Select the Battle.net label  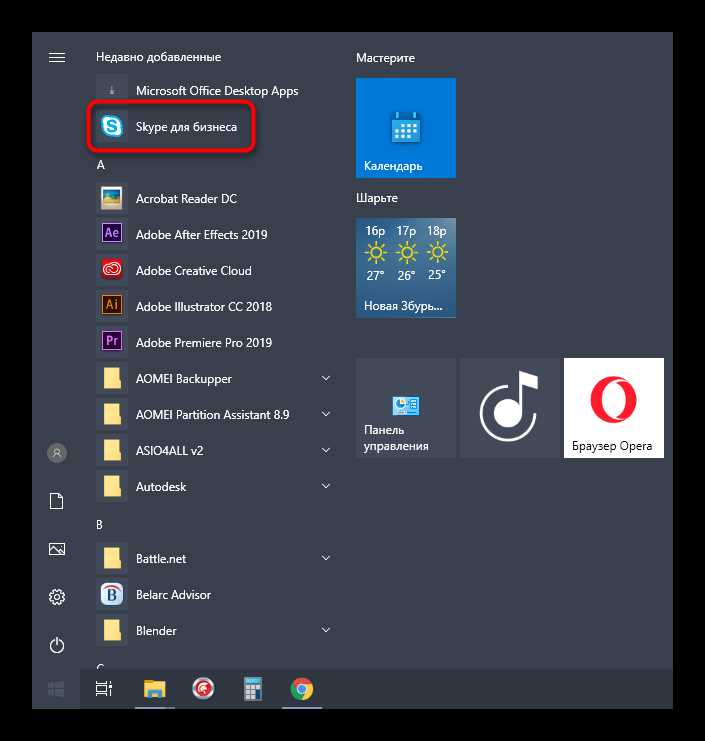click(x=161, y=559)
